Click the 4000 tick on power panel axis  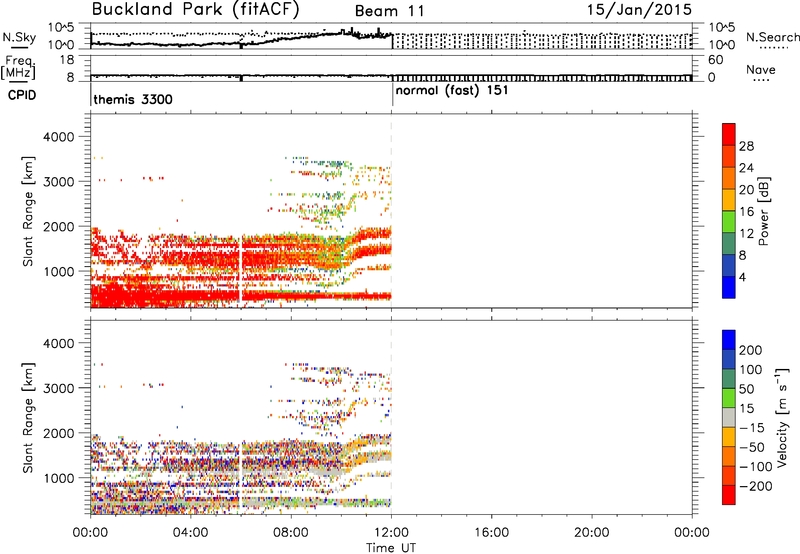[59, 137]
